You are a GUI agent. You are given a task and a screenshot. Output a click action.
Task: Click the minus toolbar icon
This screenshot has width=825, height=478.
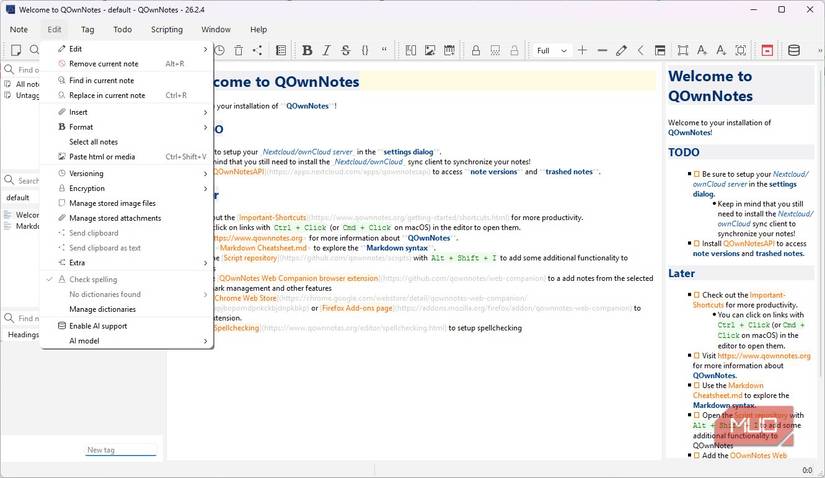pyautogui.click(x=602, y=50)
